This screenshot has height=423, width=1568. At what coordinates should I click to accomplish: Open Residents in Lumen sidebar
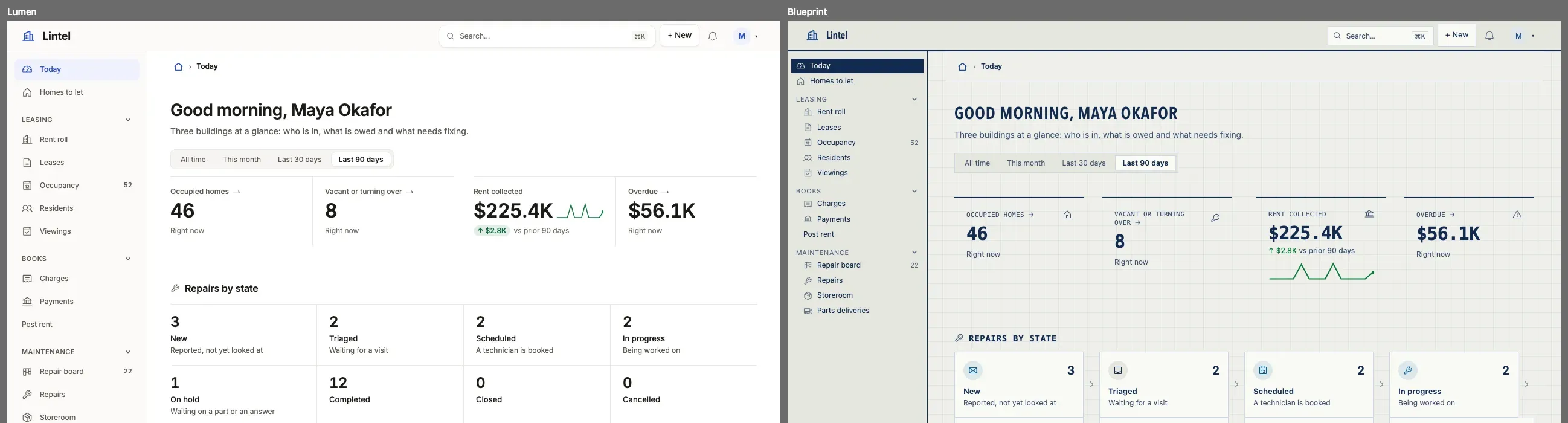pos(77,208)
